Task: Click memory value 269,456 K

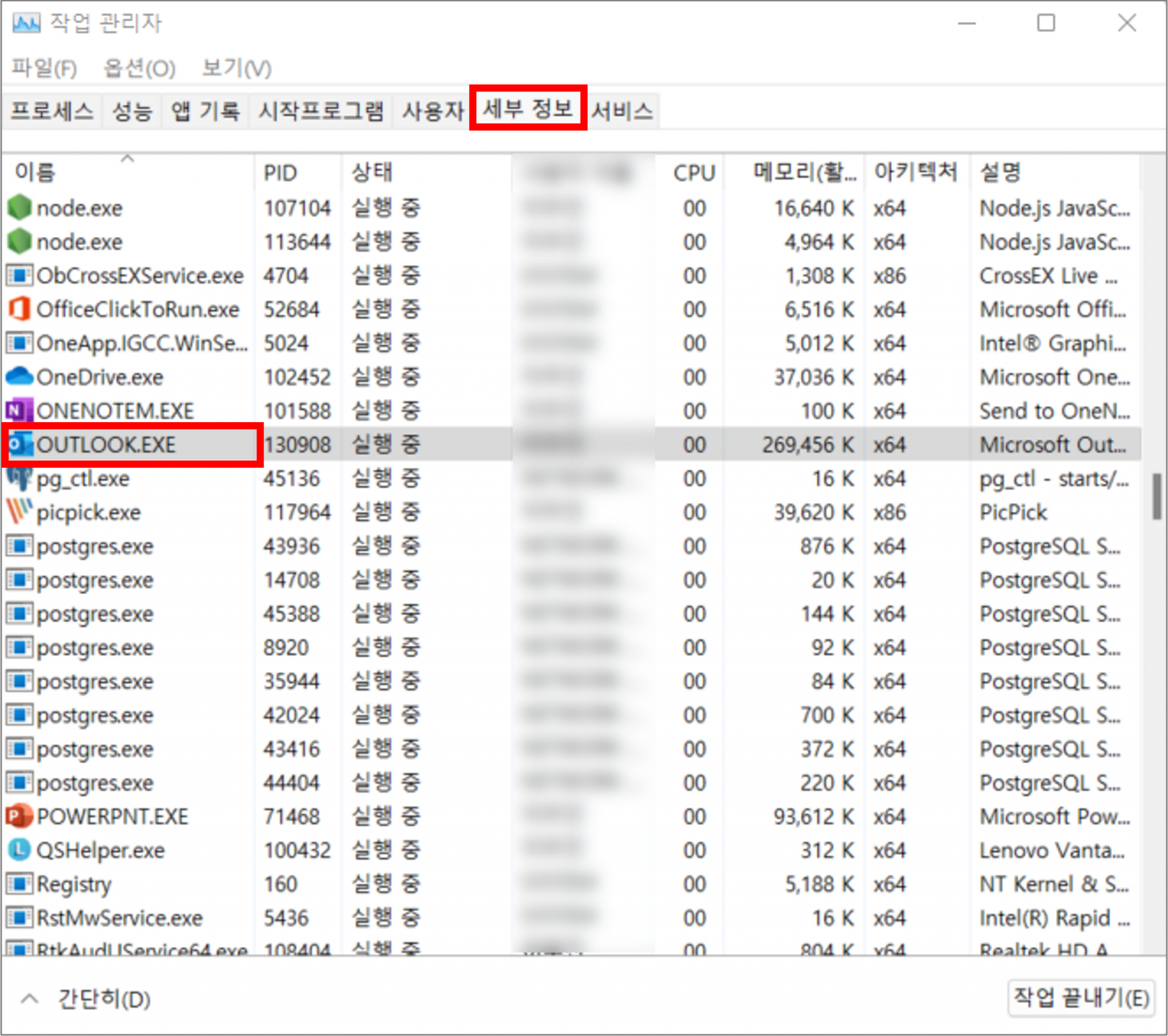Action: (808, 445)
